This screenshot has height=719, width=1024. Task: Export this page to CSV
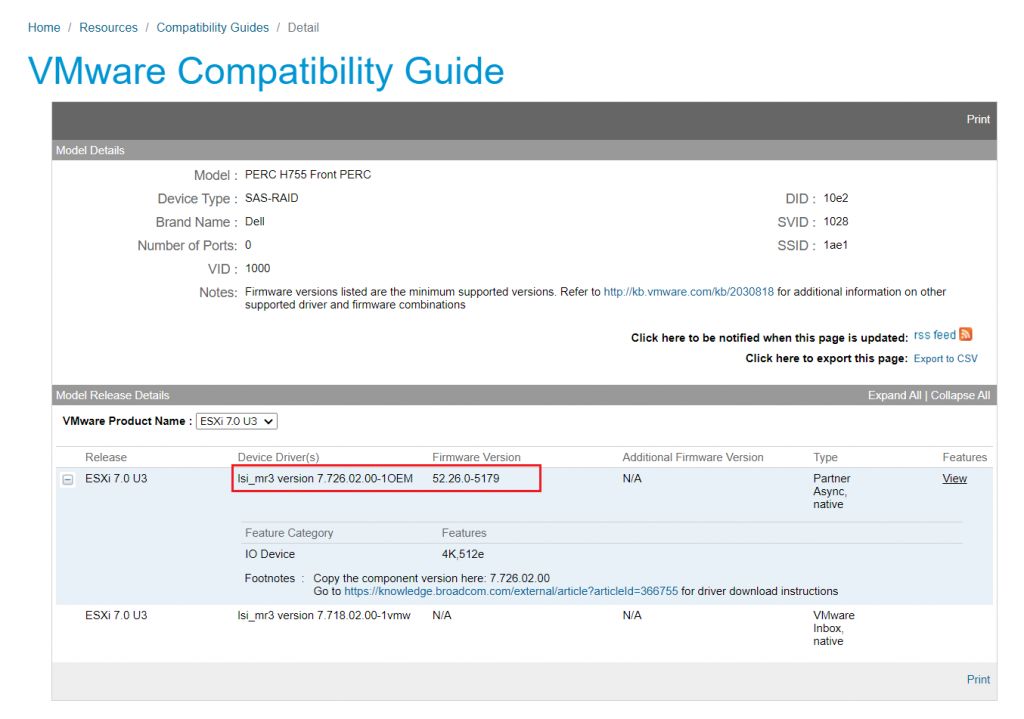(945, 359)
